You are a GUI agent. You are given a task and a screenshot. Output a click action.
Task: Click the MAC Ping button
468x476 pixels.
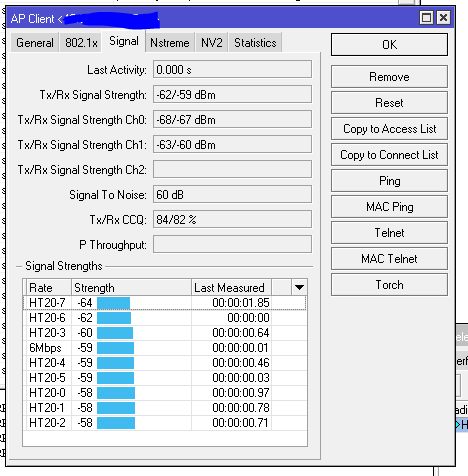click(x=389, y=207)
